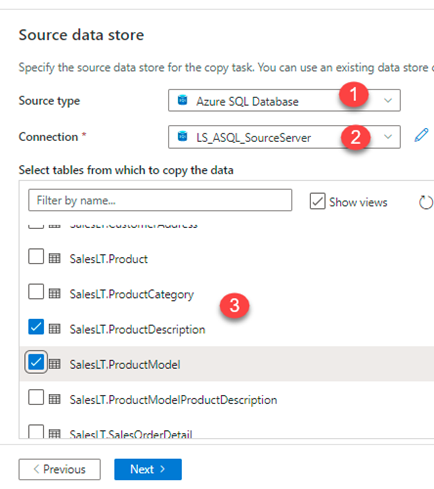This screenshot has width=434, height=489.
Task: Select the SalesLT.ProductDescription row text
Action: (137, 330)
